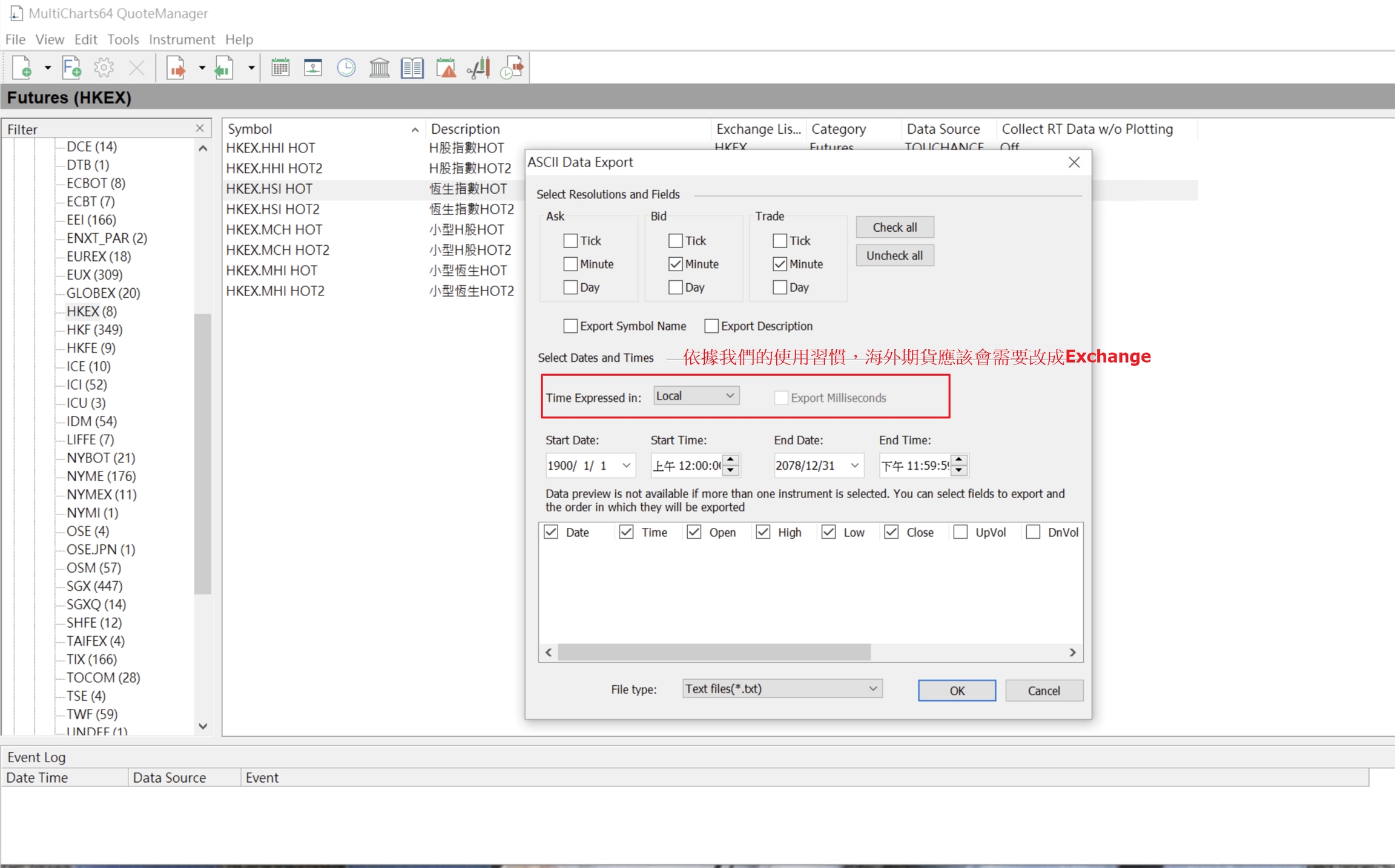Click the Import Data toolbar icon
Viewport: 1395px width, 868px height.
click(223, 68)
